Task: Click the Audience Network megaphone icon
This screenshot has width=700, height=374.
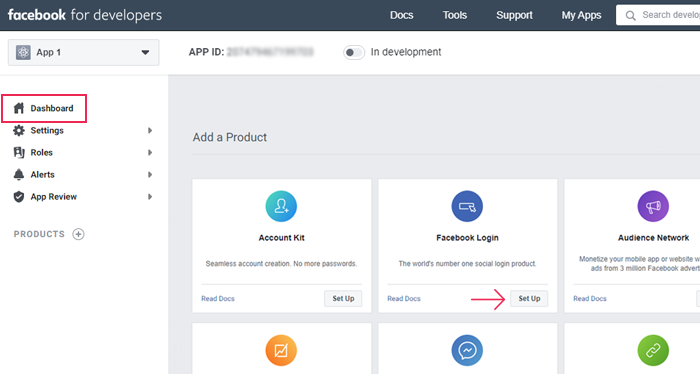Action: (653, 206)
